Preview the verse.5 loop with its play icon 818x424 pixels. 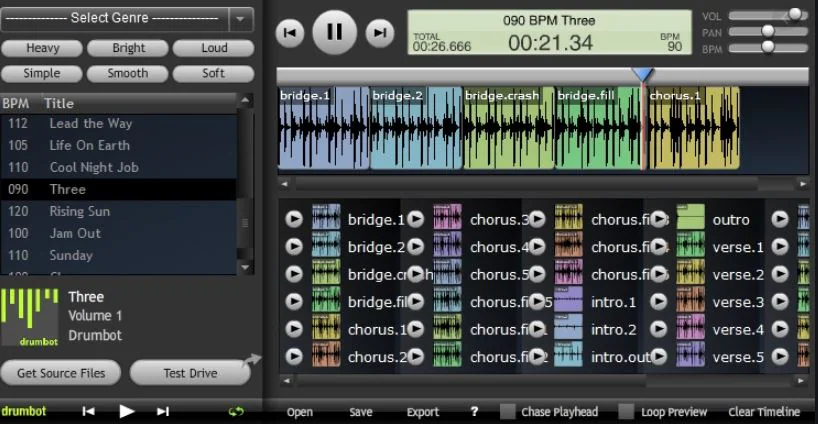pos(659,356)
